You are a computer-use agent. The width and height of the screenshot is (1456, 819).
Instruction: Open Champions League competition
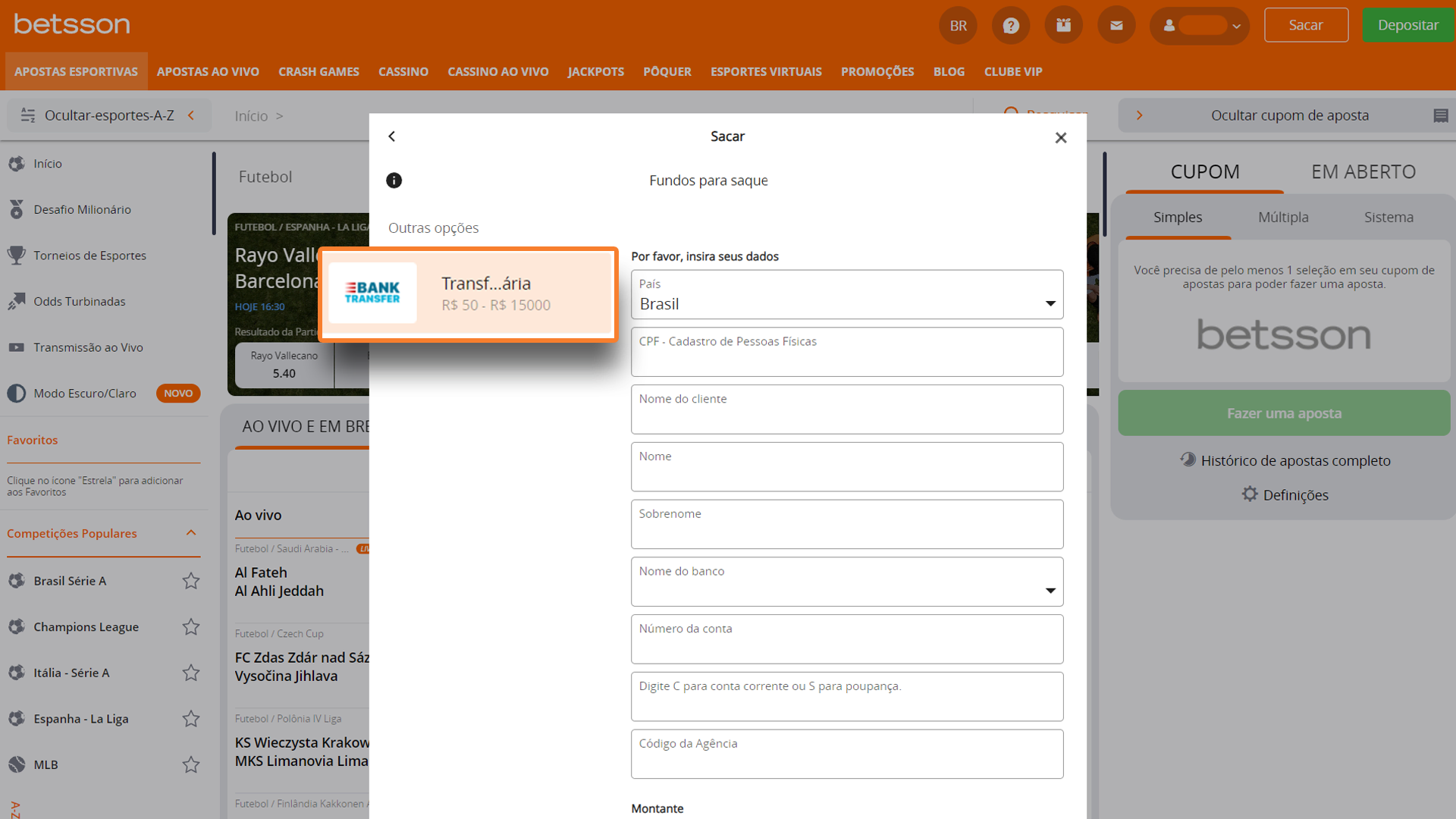point(86,627)
